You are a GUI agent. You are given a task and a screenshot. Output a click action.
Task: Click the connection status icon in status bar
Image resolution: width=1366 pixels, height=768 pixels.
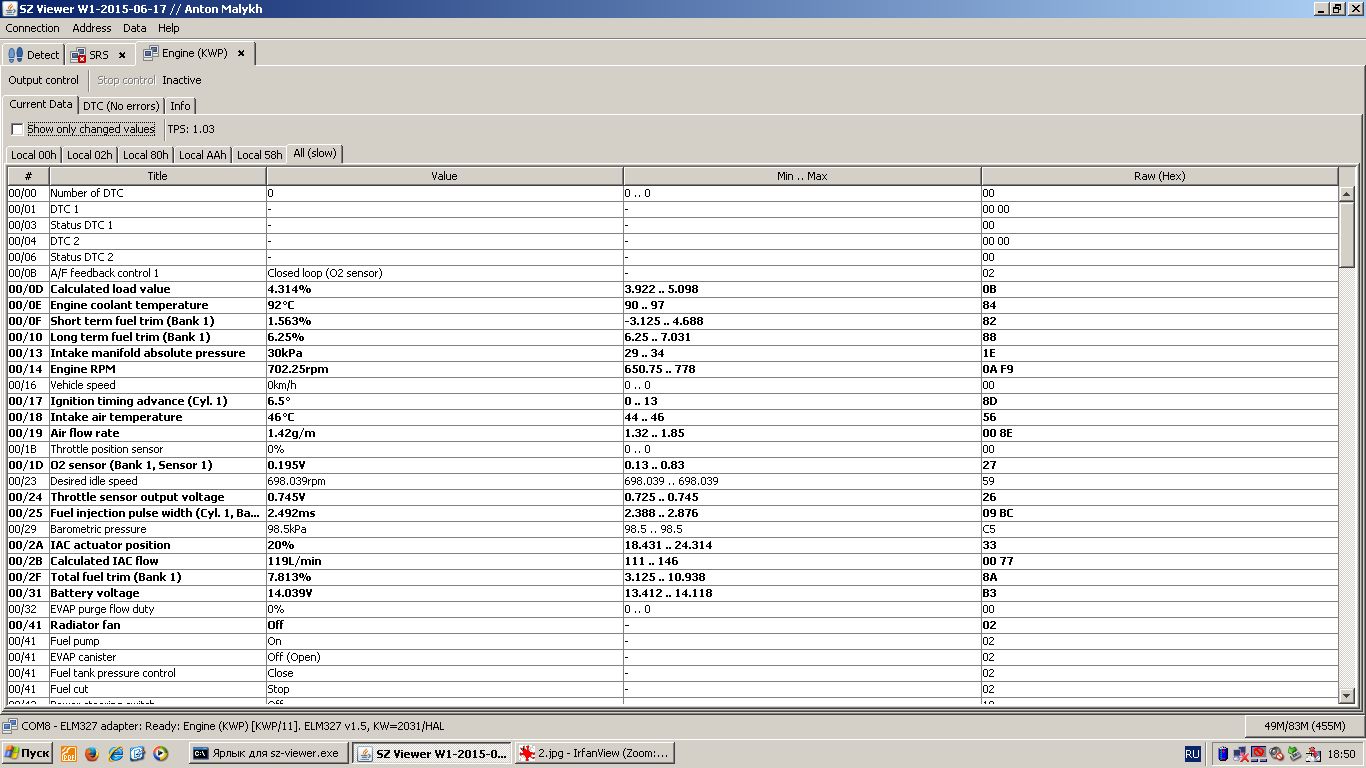click(9, 726)
